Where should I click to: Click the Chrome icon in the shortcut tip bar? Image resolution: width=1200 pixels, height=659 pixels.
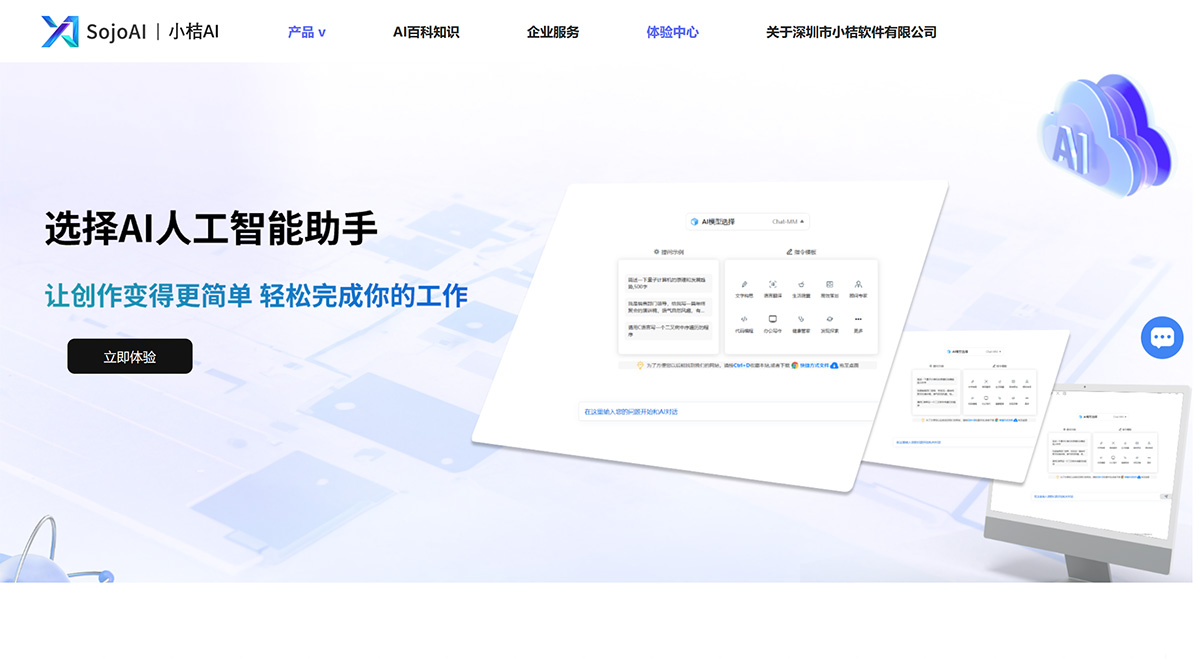pyautogui.click(x=794, y=366)
